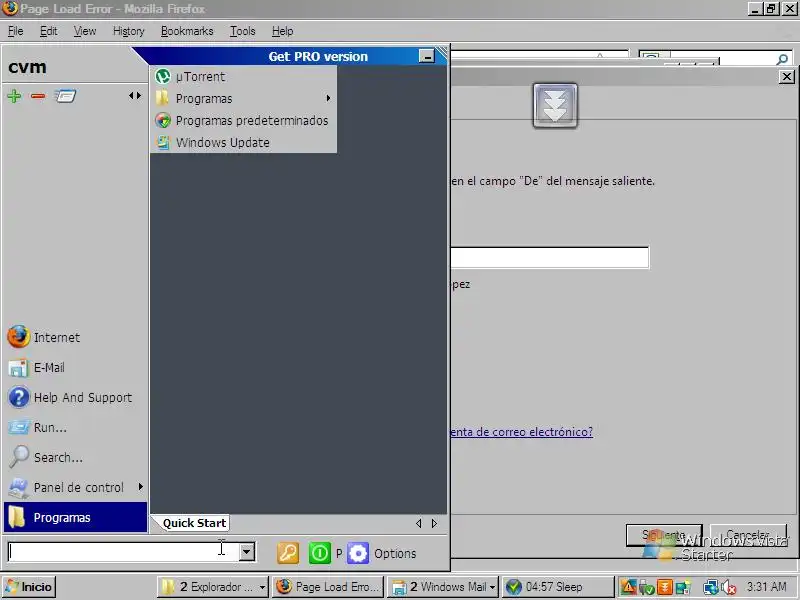Screen dimensions: 800x600
Task: Expand the Windows Mail taskbar dropdown arrow
Action: (492, 587)
